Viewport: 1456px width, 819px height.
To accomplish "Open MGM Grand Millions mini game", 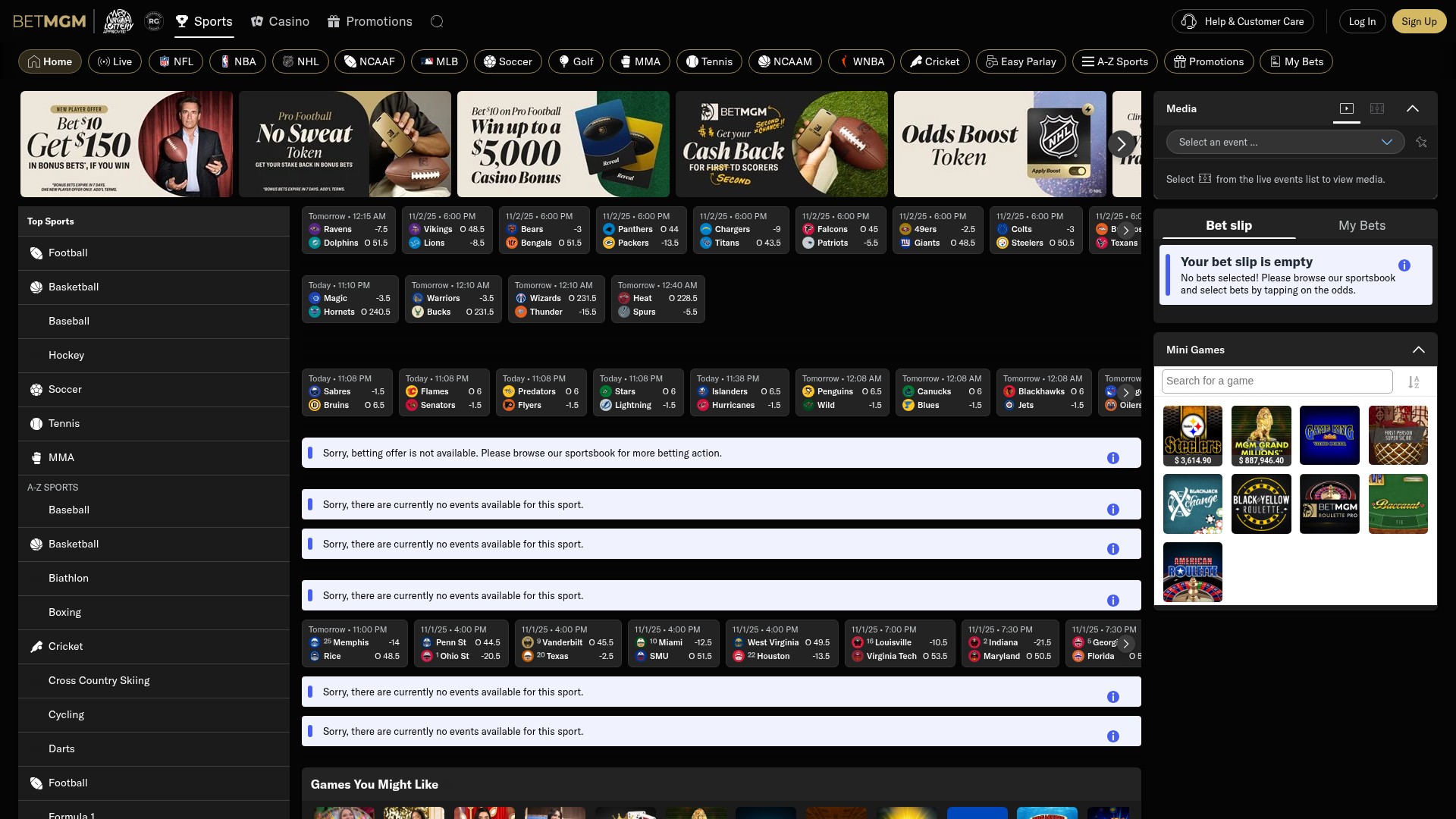I will click(1261, 435).
